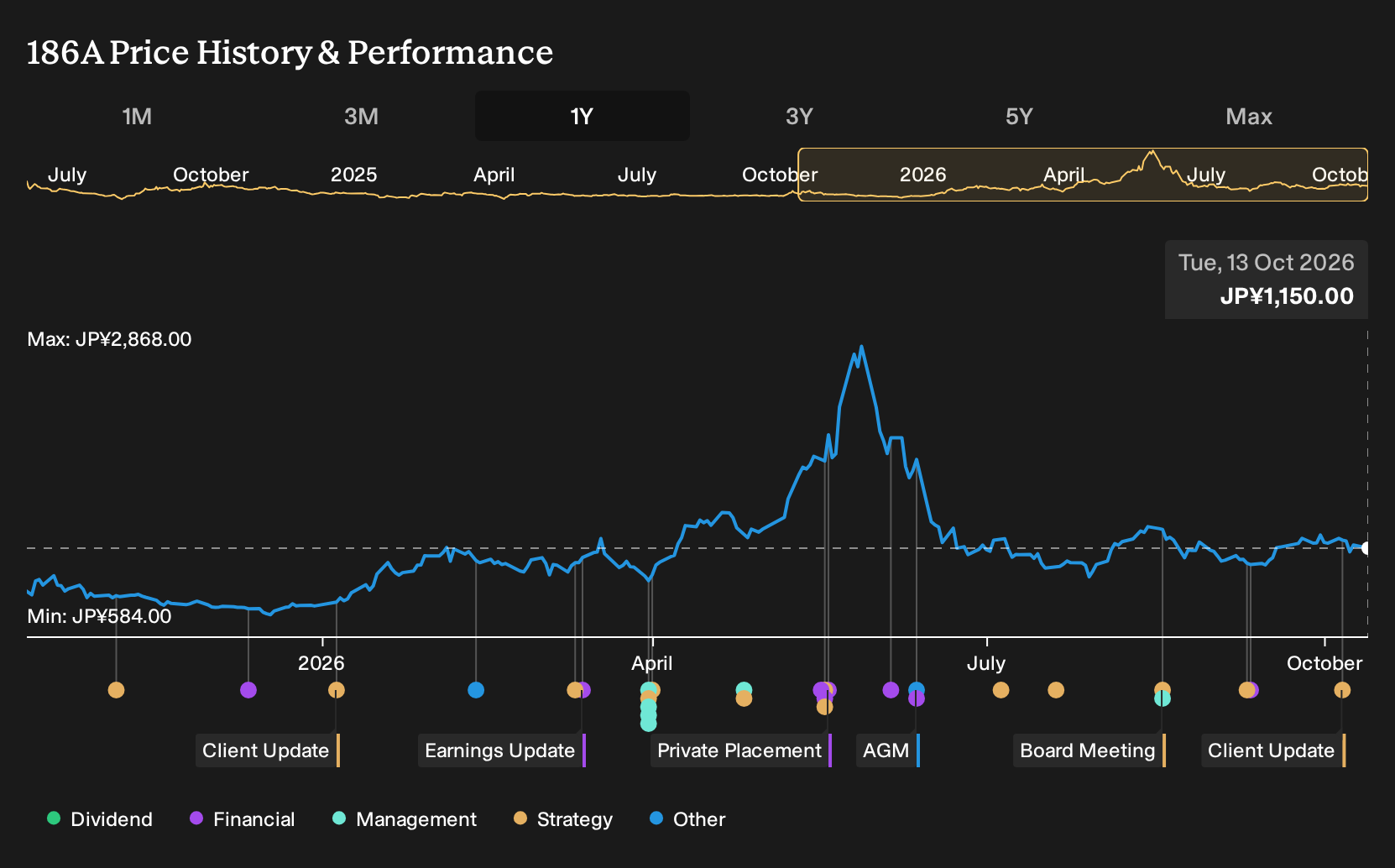Toggle the Management legend filter
This screenshot has height=868, width=1395.
pyautogui.click(x=405, y=818)
